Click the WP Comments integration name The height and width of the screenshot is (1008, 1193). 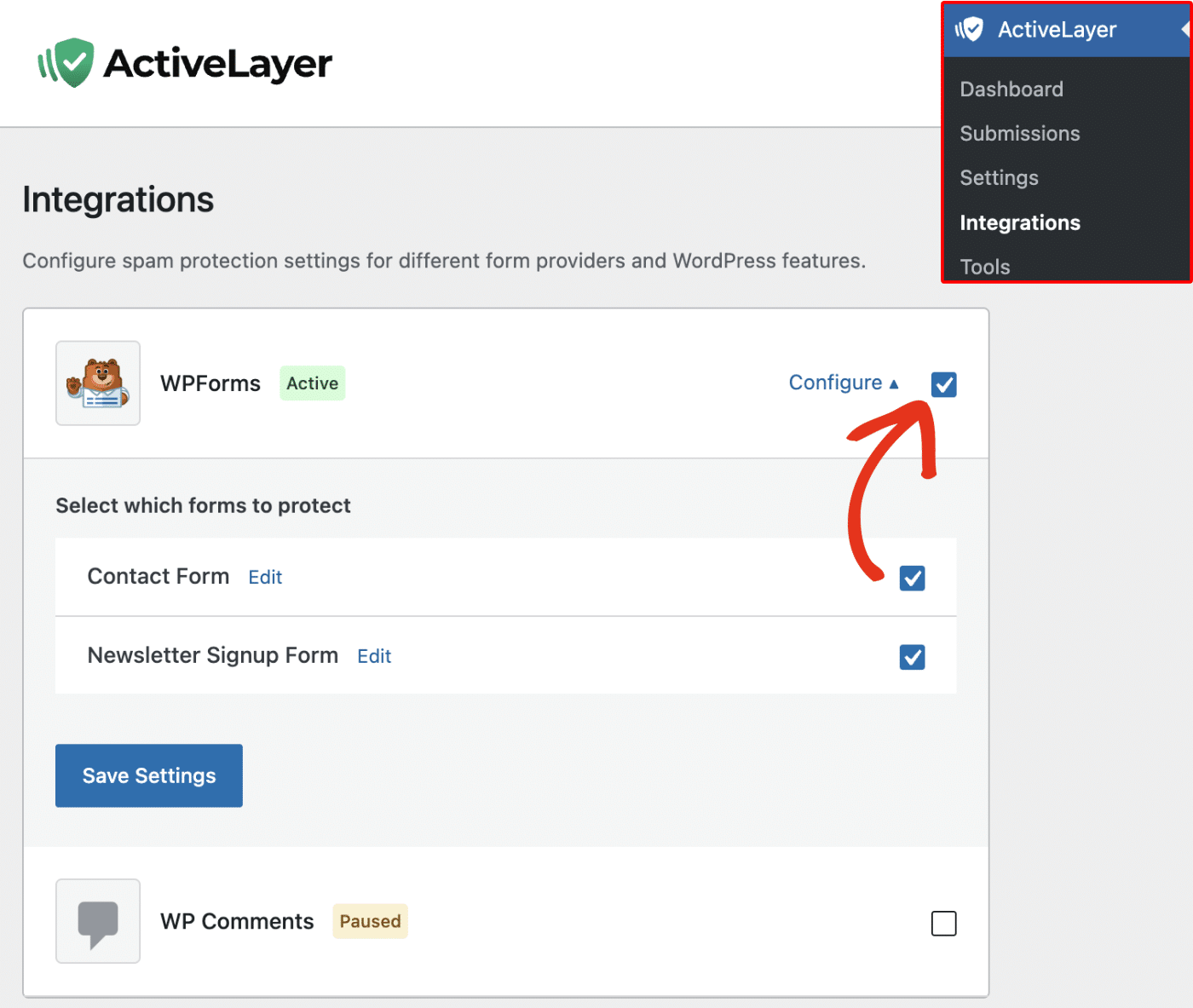point(237,921)
